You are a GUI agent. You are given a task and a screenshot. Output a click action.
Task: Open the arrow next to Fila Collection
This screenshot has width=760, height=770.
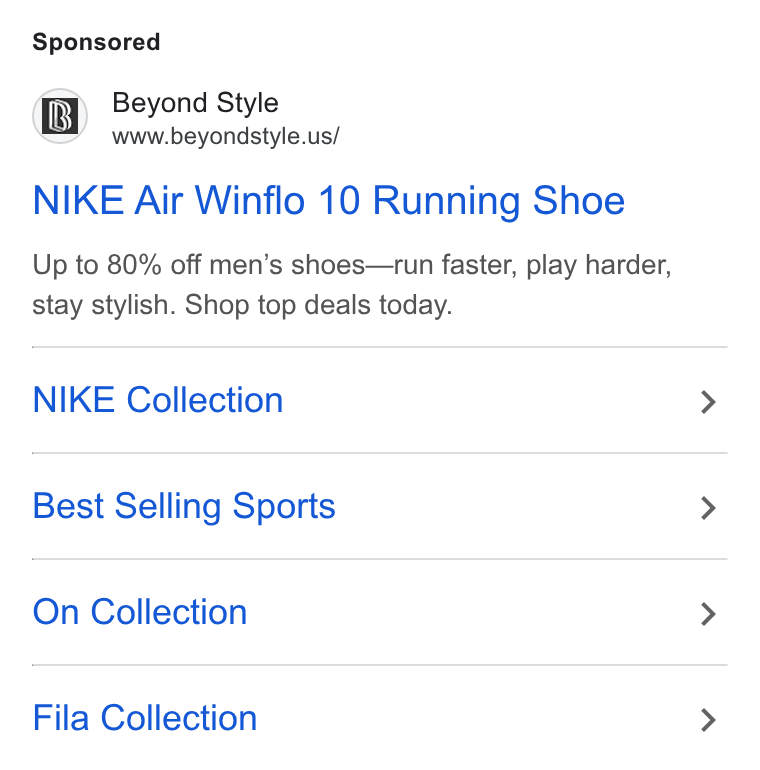click(708, 720)
